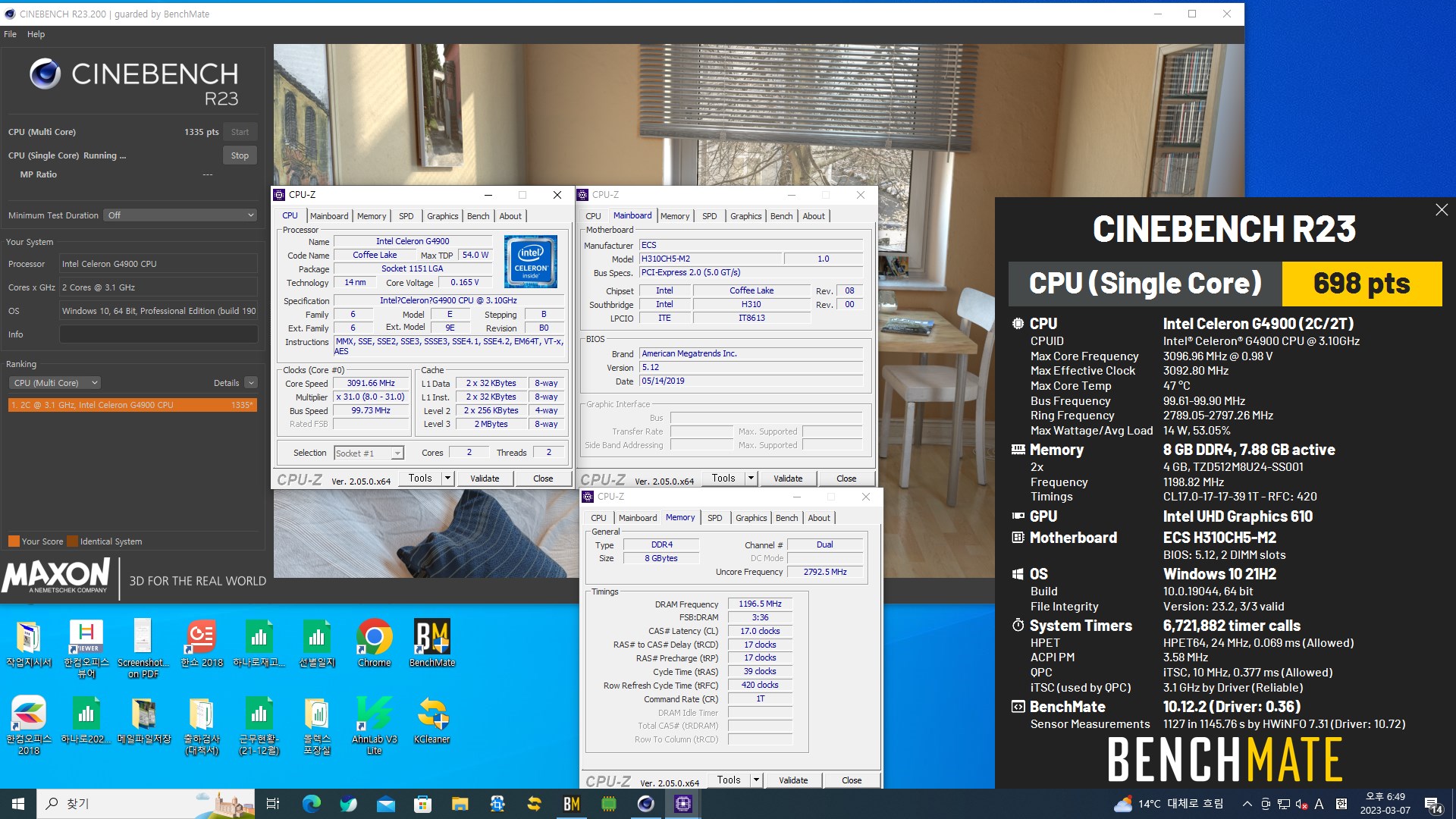Viewport: 1456px width, 819px height.
Task: Open the Screenshot on PDF desktop file
Action: point(143,648)
